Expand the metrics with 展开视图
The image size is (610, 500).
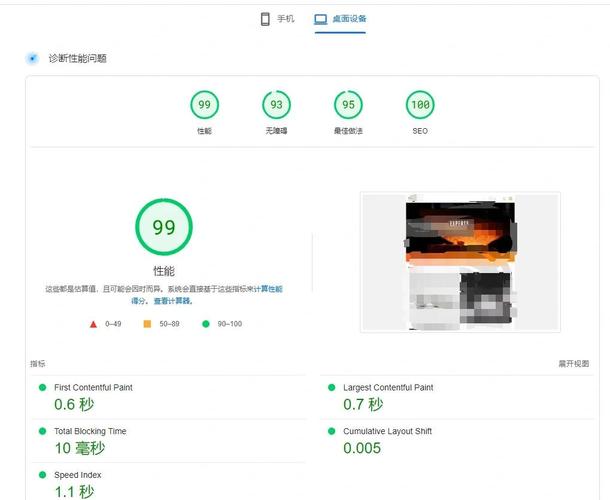coord(573,364)
